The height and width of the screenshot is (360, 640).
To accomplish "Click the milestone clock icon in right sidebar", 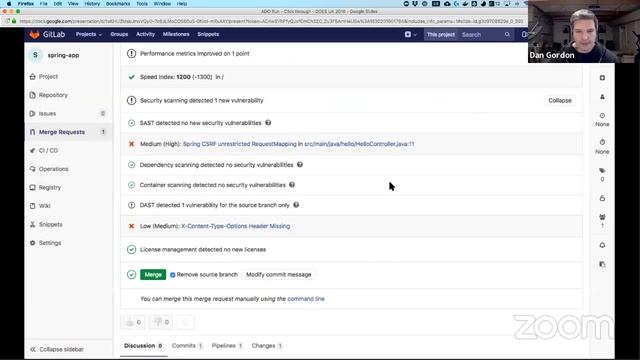I will [602, 116].
